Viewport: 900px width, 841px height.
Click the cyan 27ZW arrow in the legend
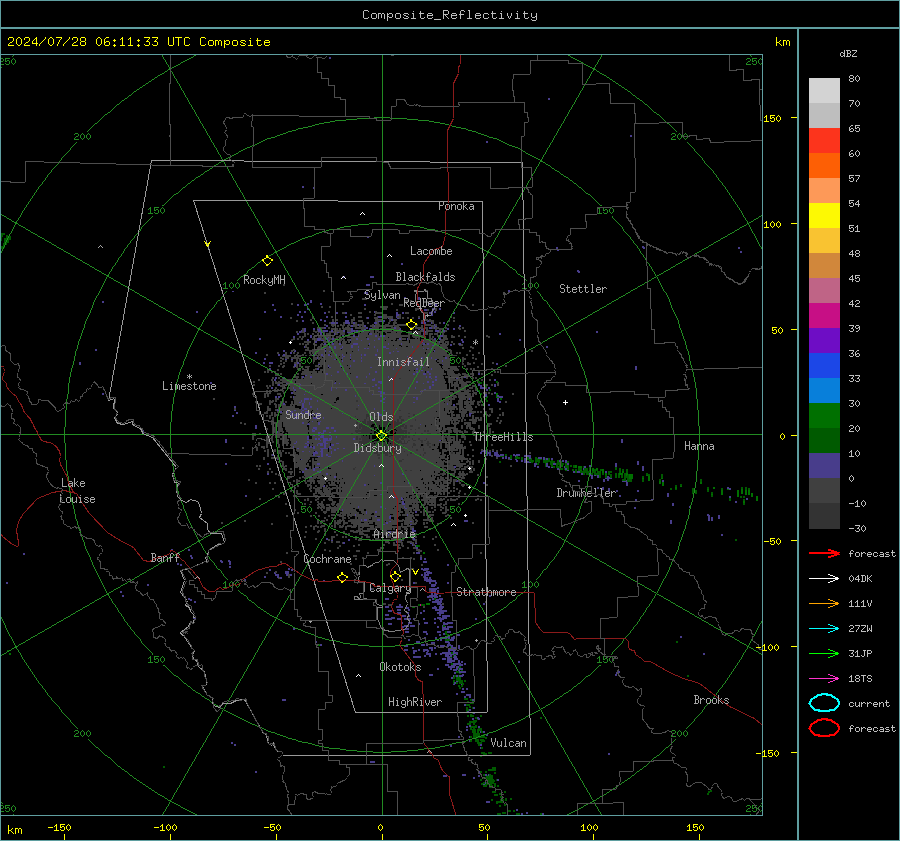[824, 629]
